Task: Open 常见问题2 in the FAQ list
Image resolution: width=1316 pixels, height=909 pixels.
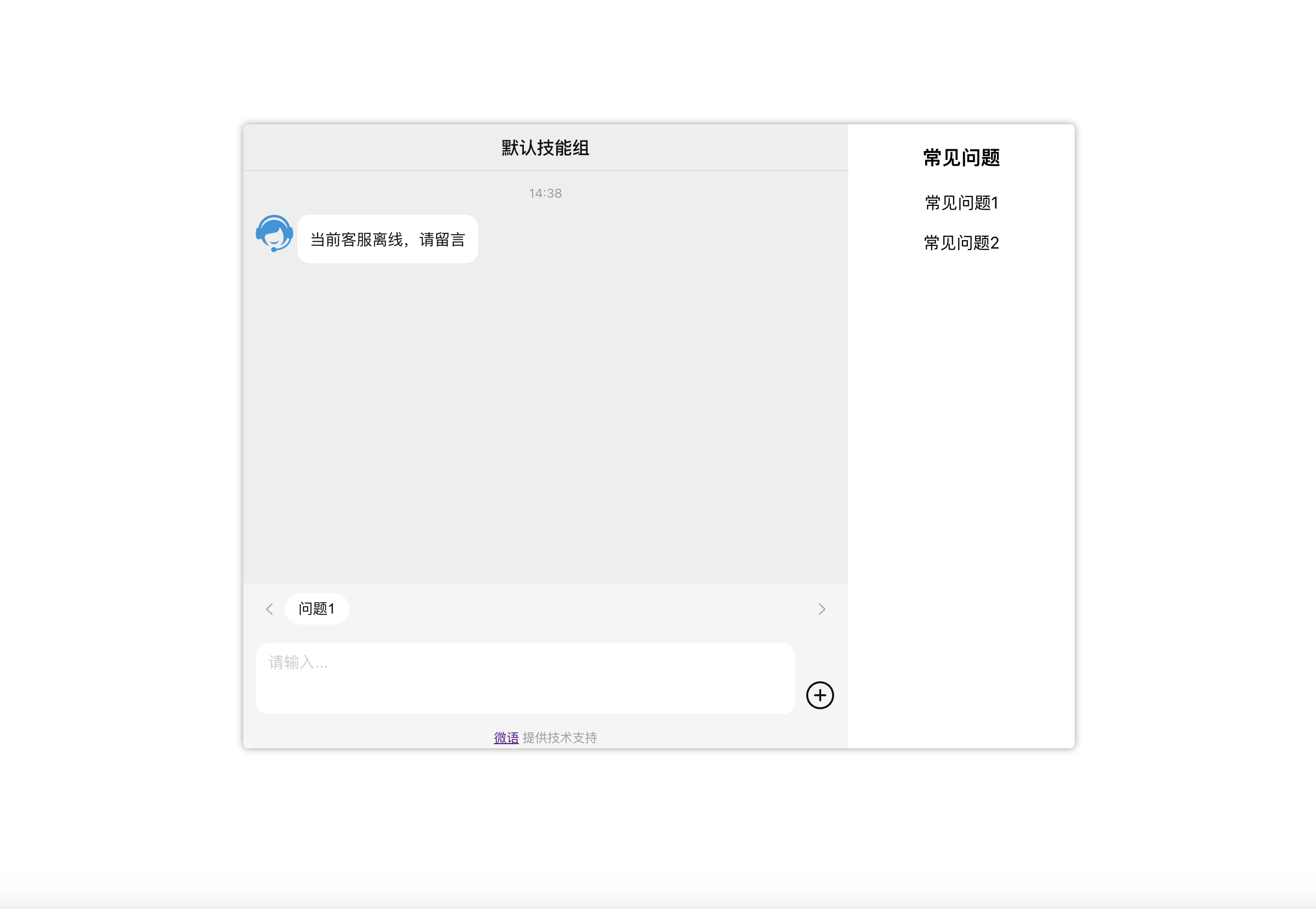Action: pos(962,243)
